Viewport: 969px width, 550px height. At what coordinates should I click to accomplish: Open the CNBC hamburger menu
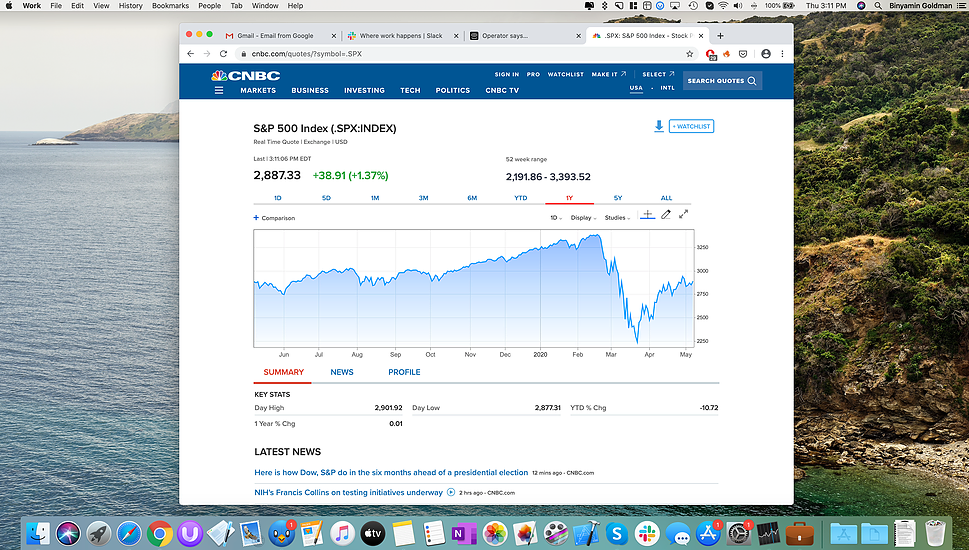219,91
